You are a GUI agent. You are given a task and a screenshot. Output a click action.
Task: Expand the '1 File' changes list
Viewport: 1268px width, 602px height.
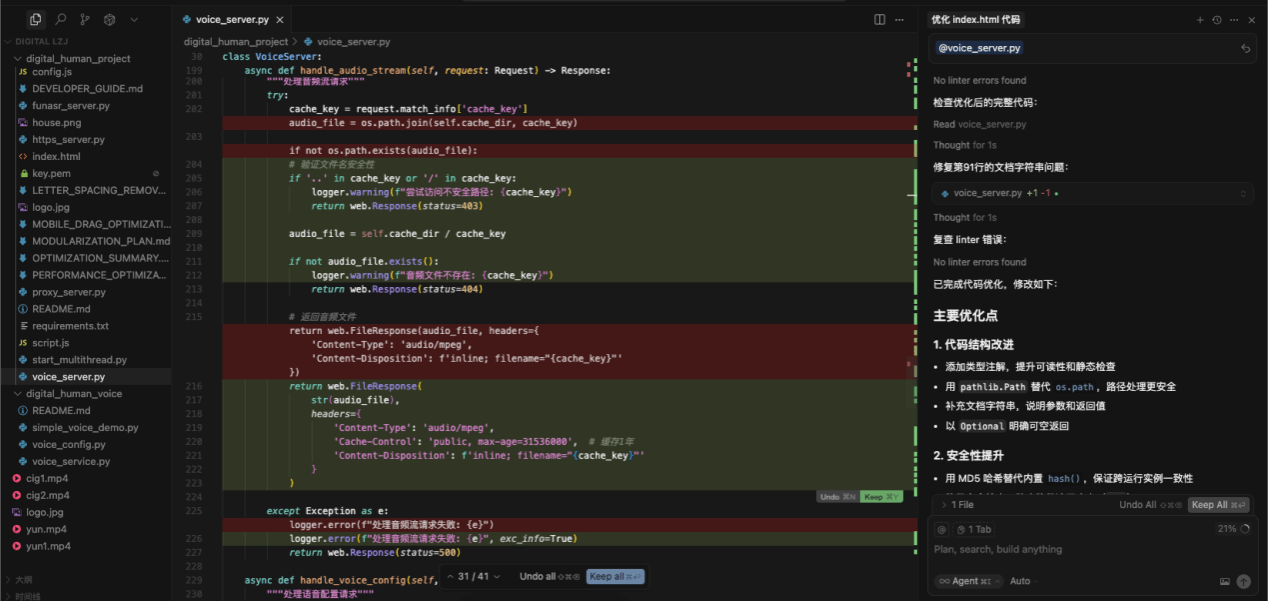click(958, 505)
